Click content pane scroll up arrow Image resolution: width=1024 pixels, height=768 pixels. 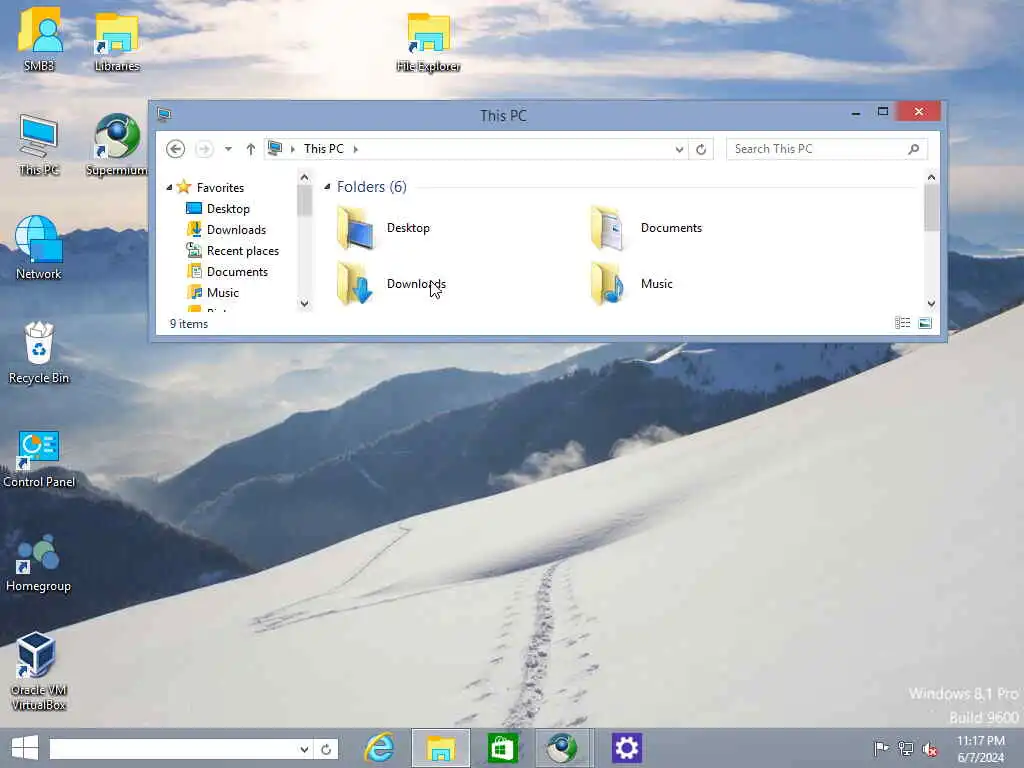pos(931,178)
